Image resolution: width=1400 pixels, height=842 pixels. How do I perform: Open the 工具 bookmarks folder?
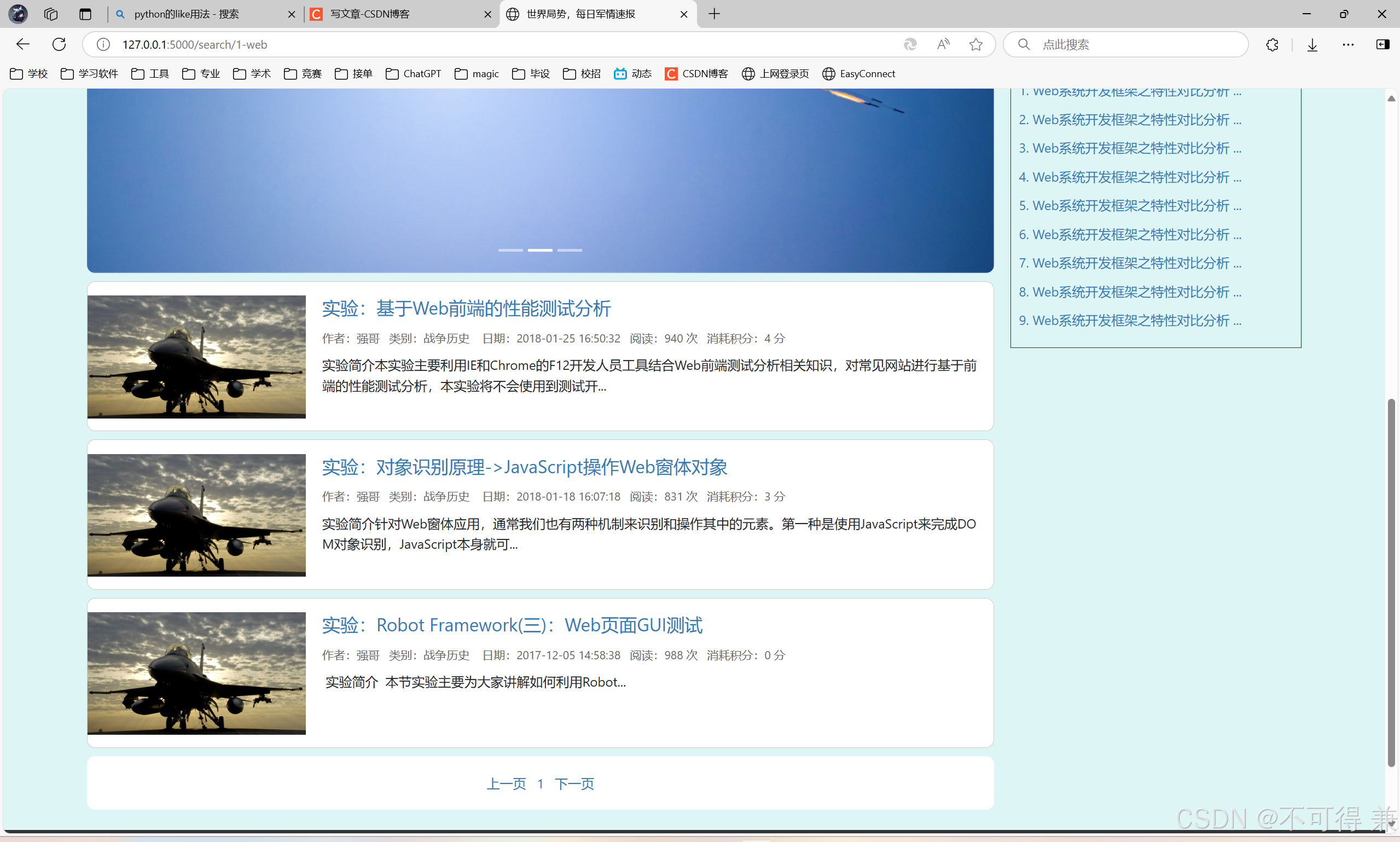pos(150,74)
